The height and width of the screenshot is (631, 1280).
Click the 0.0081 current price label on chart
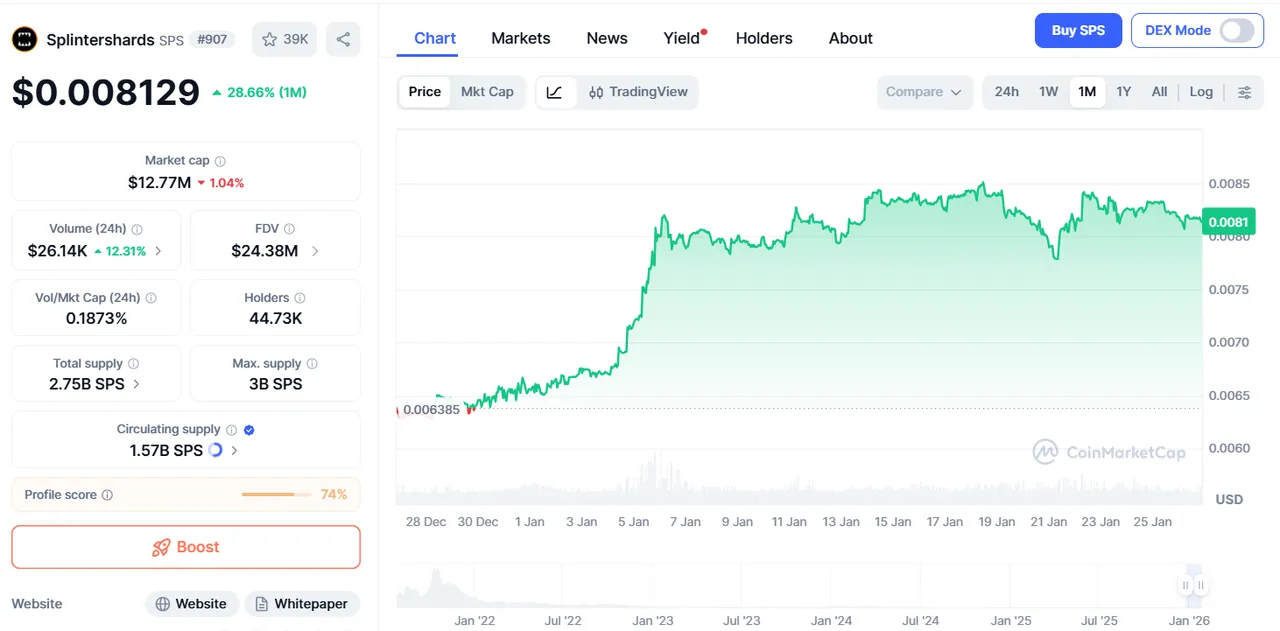(x=1228, y=222)
